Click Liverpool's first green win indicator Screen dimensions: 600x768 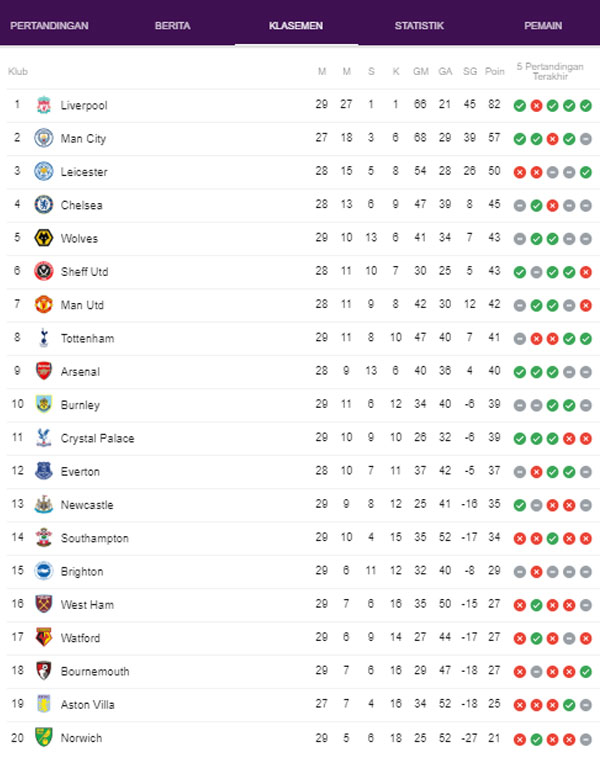point(520,105)
